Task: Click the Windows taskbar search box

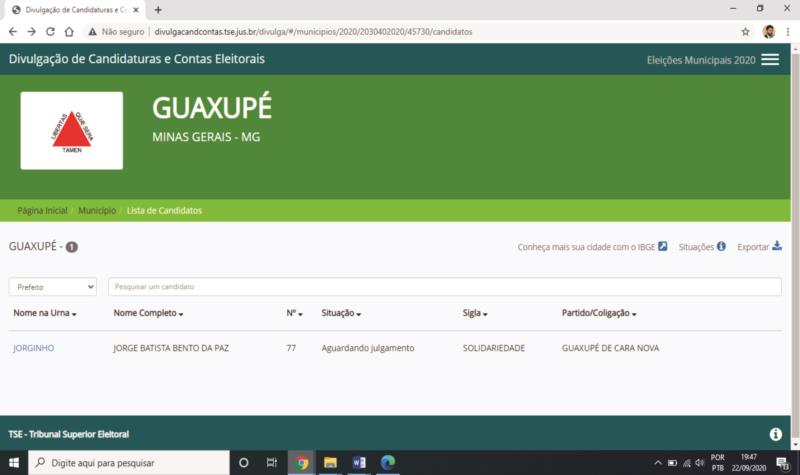Action: [x=129, y=463]
